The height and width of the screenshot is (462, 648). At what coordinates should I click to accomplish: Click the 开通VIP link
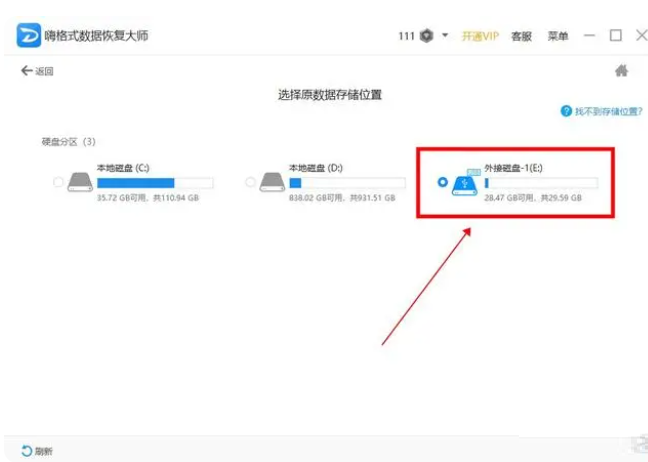(480, 36)
